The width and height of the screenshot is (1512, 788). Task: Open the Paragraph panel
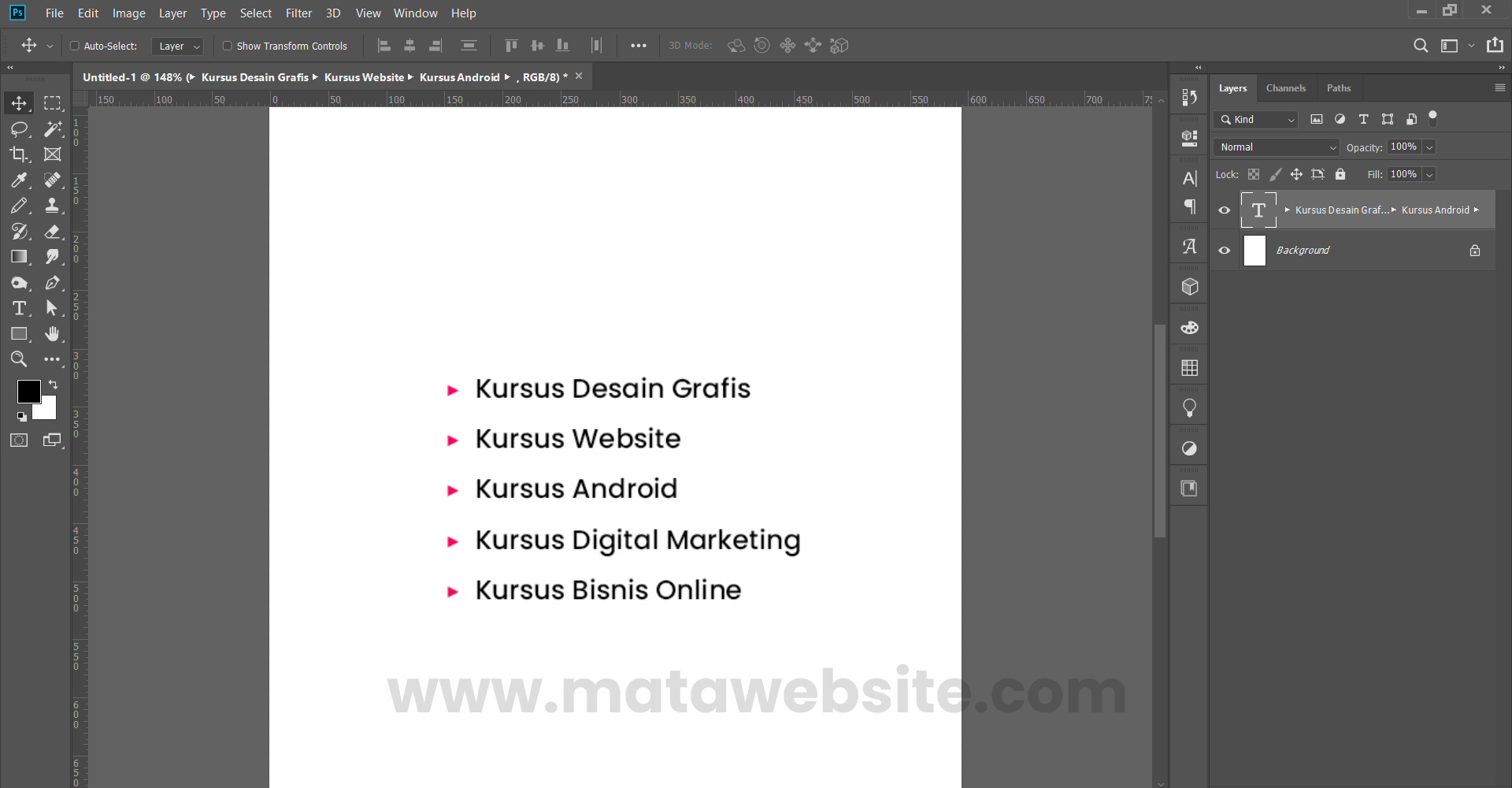[1189, 206]
